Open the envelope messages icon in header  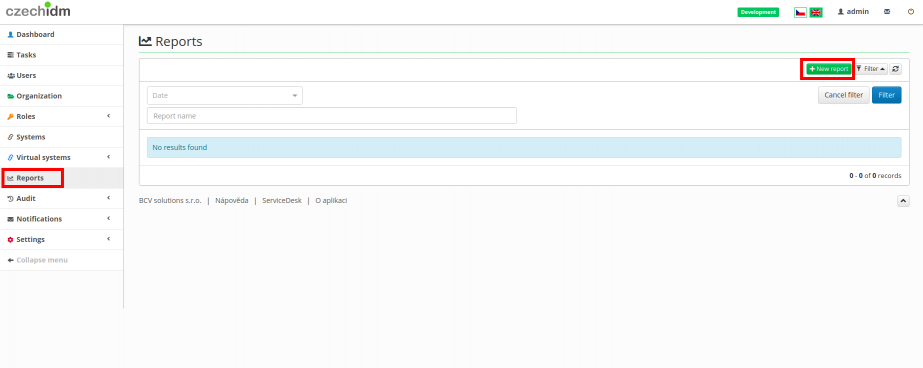[887, 12]
